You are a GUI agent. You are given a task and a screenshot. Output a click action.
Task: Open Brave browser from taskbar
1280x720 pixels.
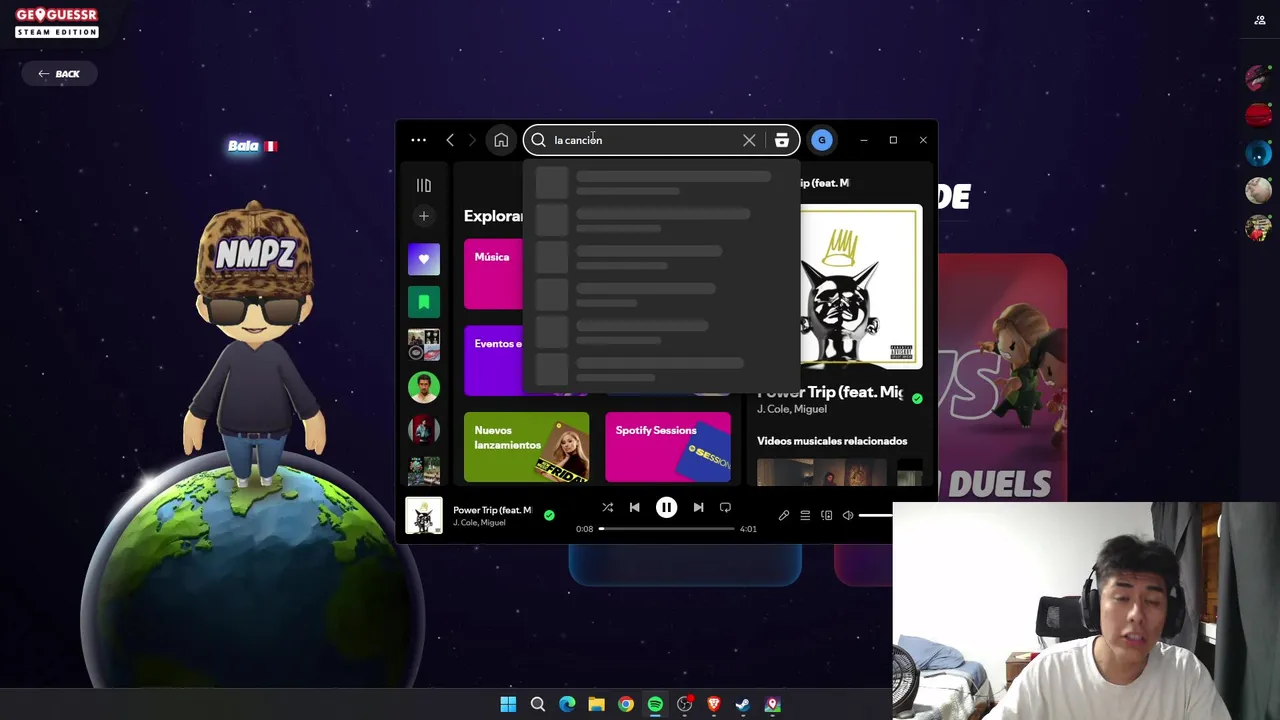713,705
